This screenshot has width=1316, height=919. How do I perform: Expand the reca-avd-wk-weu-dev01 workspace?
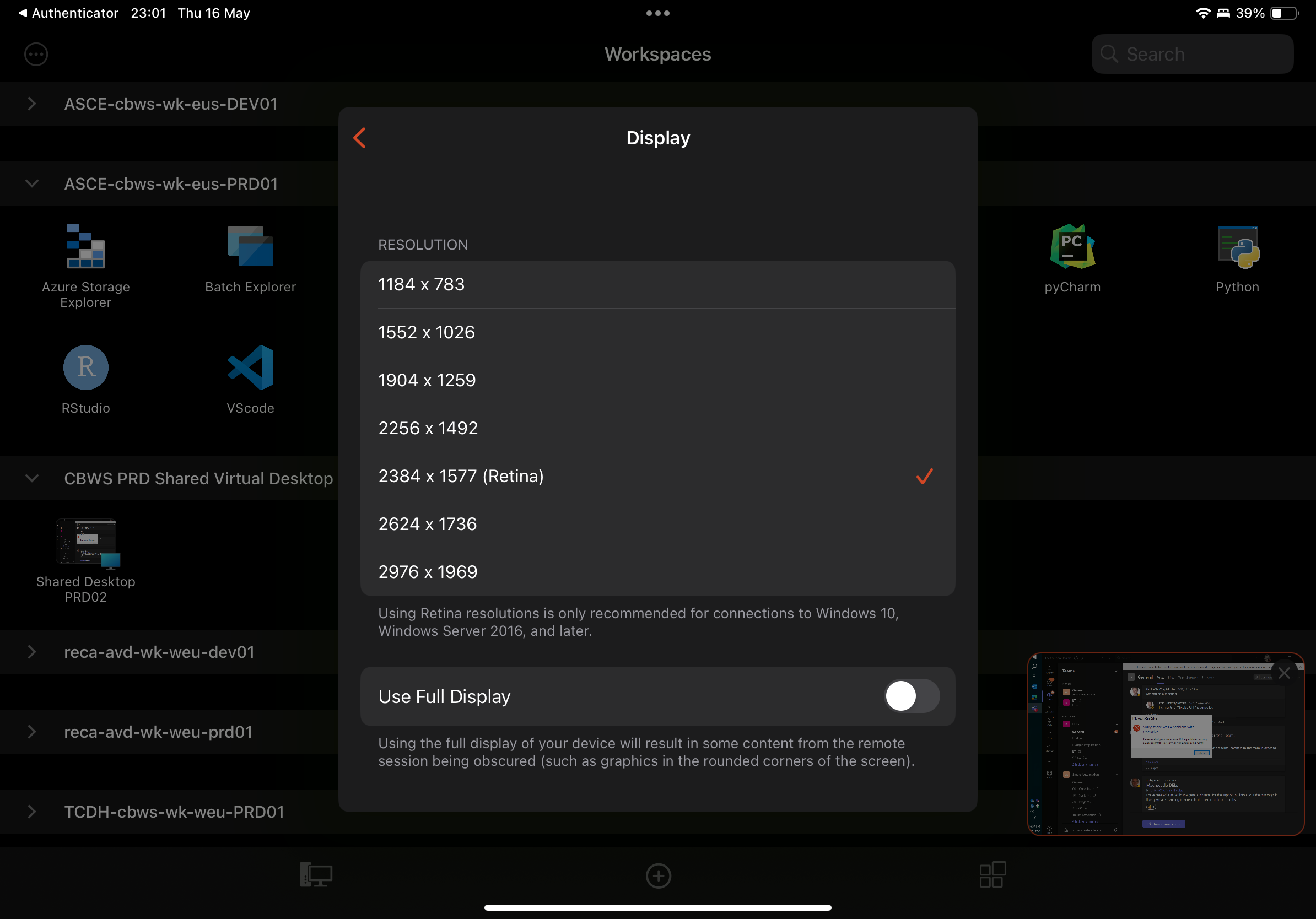[x=31, y=651]
